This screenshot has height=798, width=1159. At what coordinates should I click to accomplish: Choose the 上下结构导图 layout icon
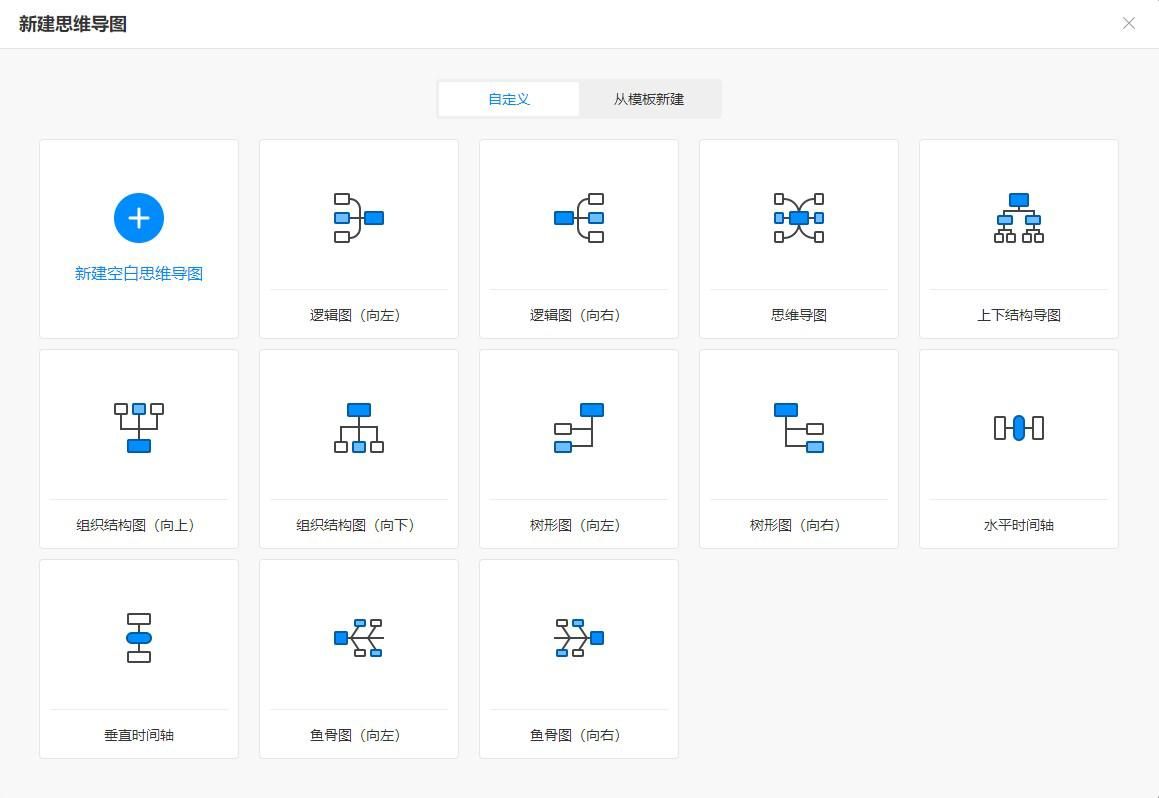click(1019, 218)
